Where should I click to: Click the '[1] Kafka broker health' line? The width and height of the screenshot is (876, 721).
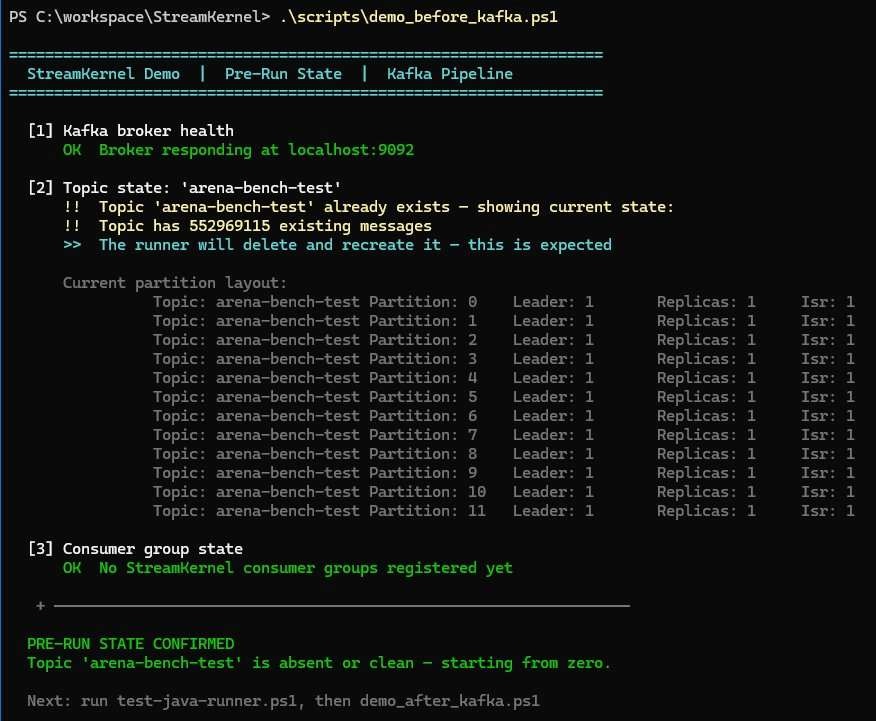tap(131, 131)
